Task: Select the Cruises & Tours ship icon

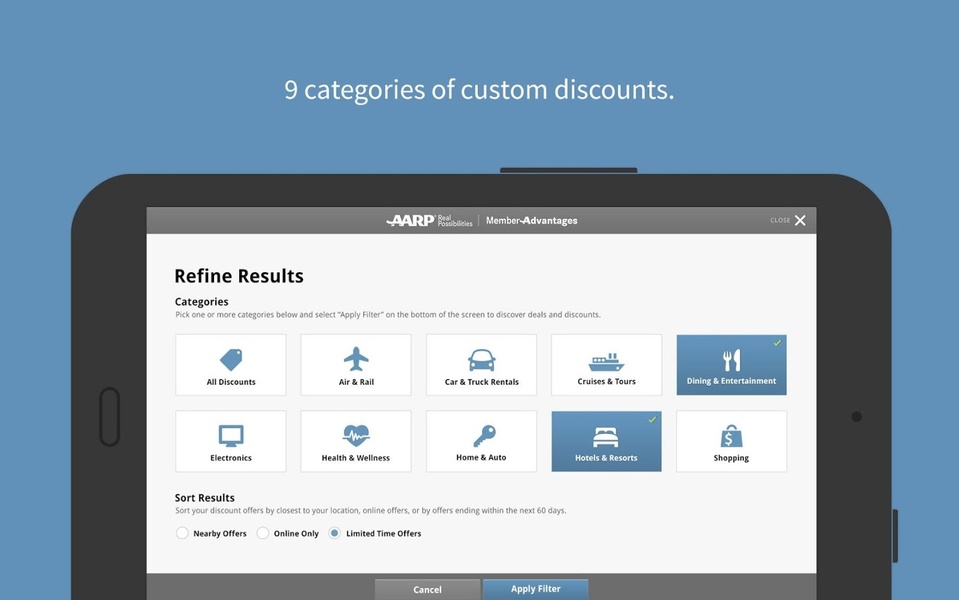Action: 606,361
